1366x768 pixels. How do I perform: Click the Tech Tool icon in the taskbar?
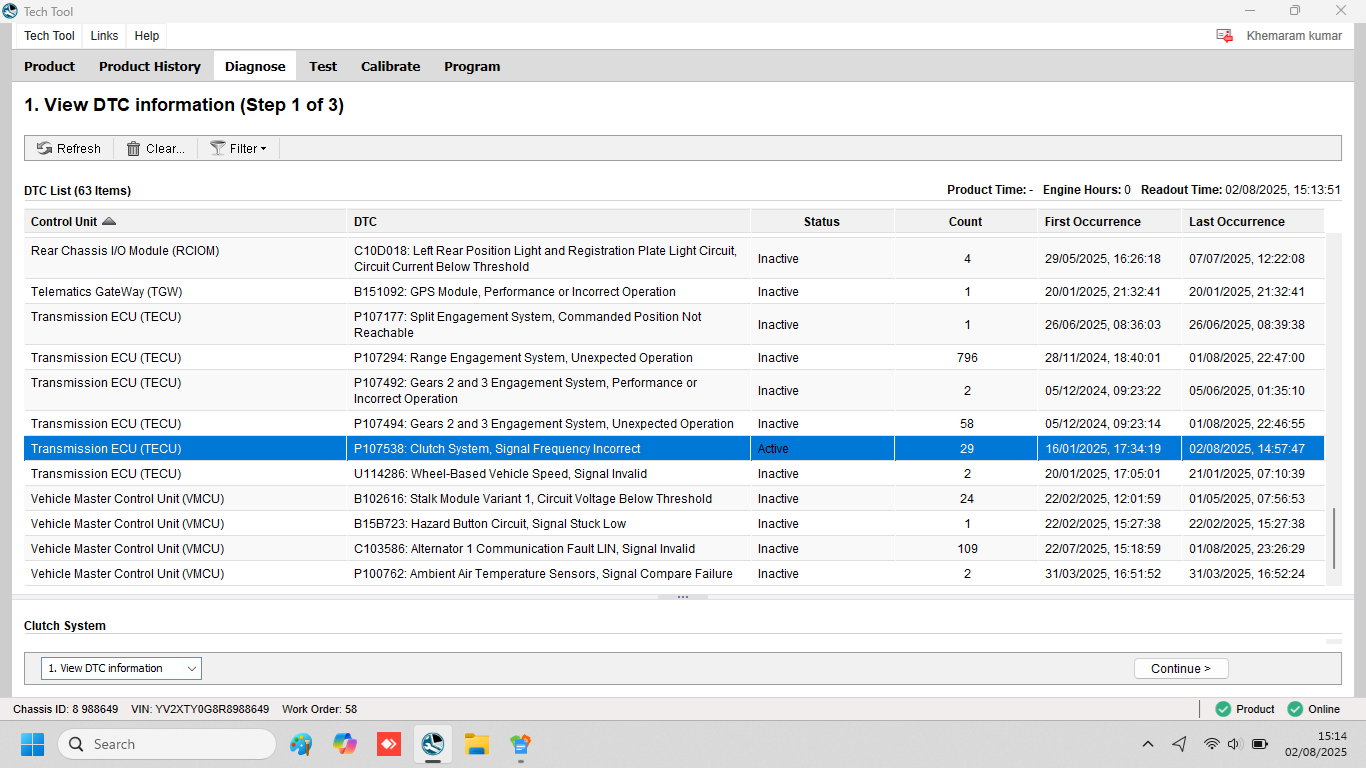(432, 744)
